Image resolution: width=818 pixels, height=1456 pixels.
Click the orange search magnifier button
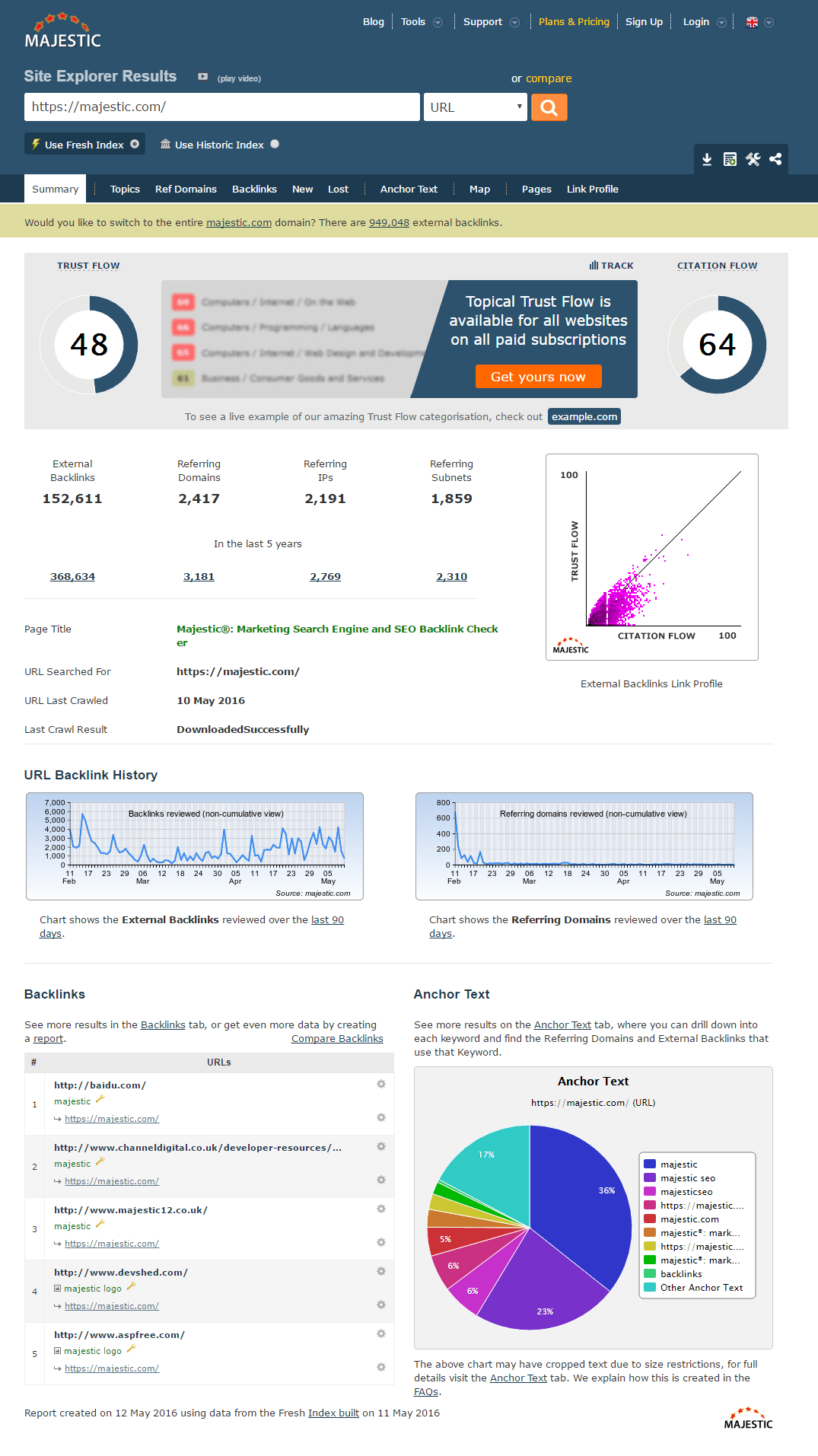549,107
